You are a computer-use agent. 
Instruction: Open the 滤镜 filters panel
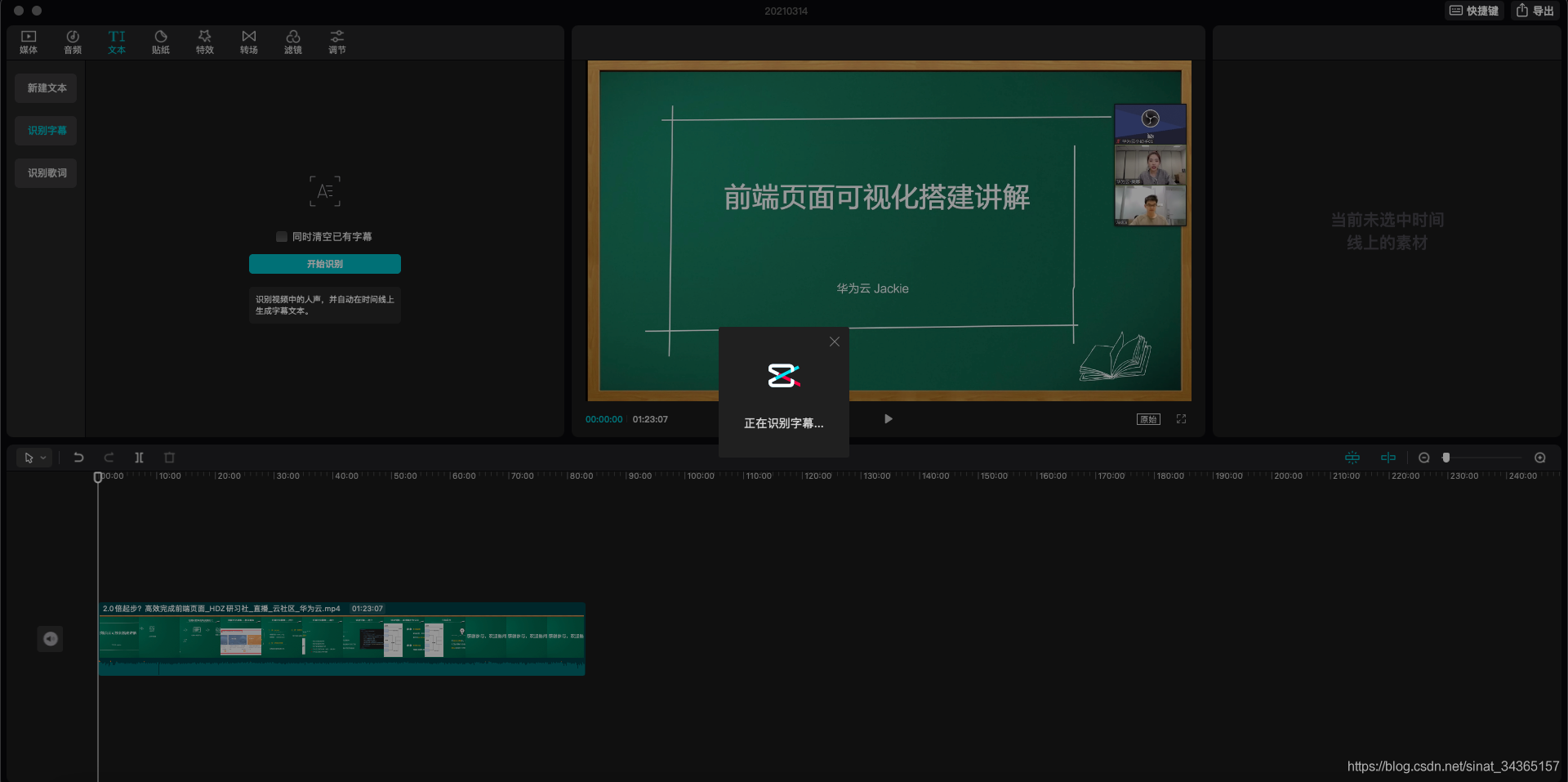click(292, 42)
